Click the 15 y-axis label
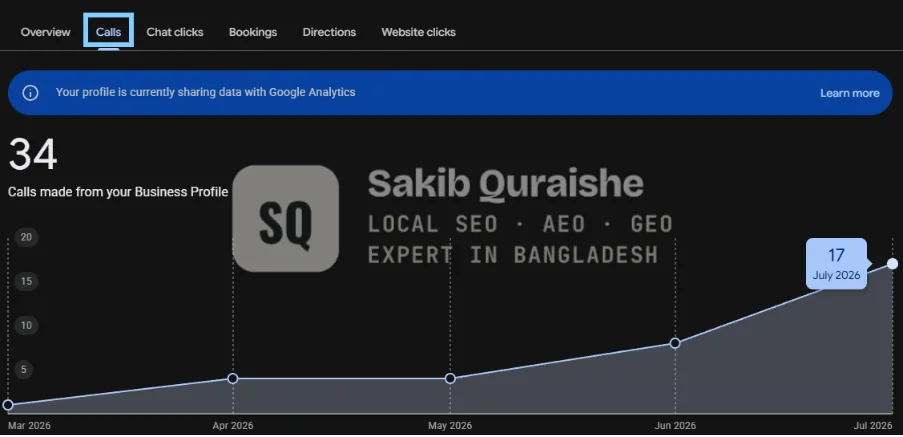 (26, 281)
